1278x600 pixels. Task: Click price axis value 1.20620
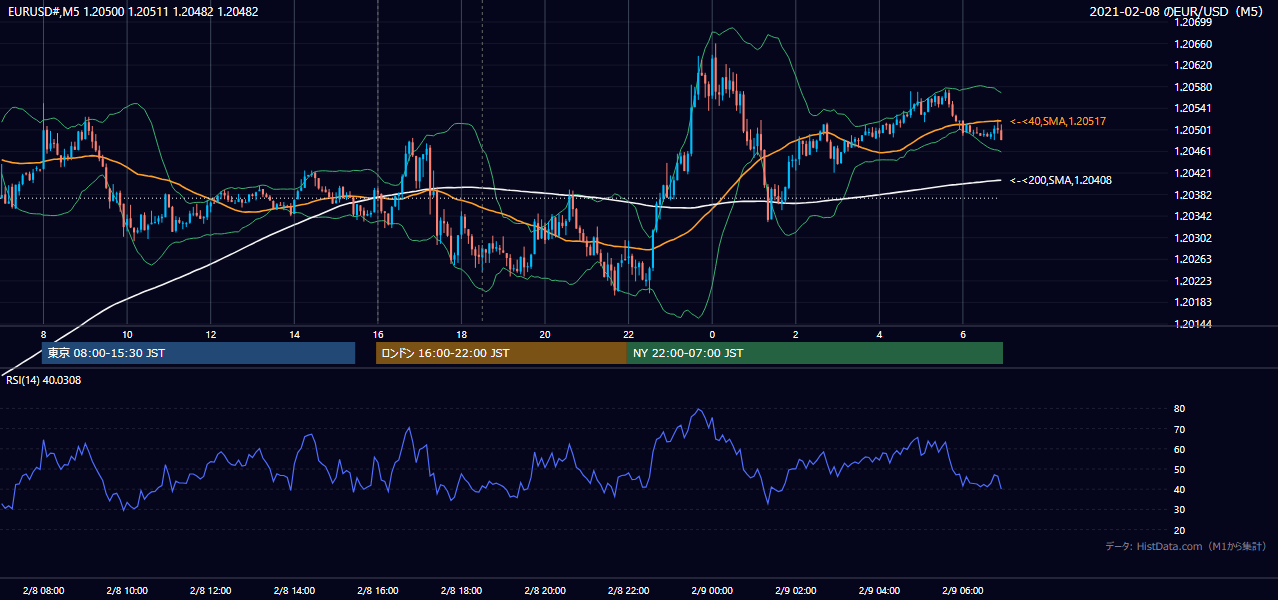1193,65
